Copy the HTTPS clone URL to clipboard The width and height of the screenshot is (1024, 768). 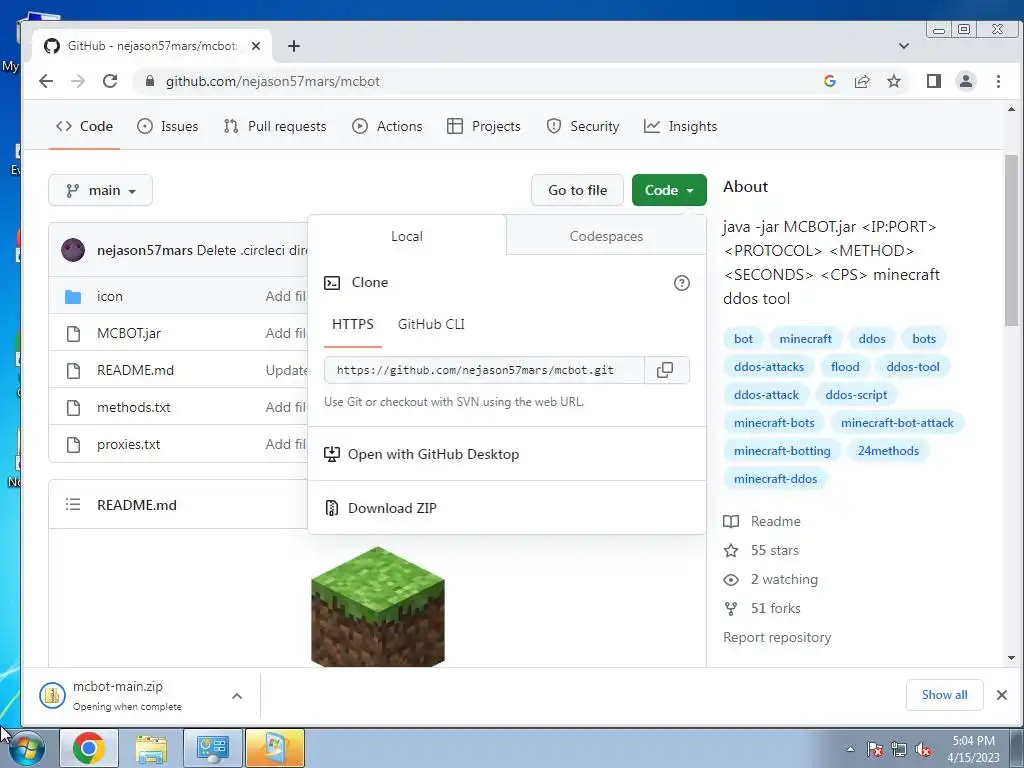665,370
